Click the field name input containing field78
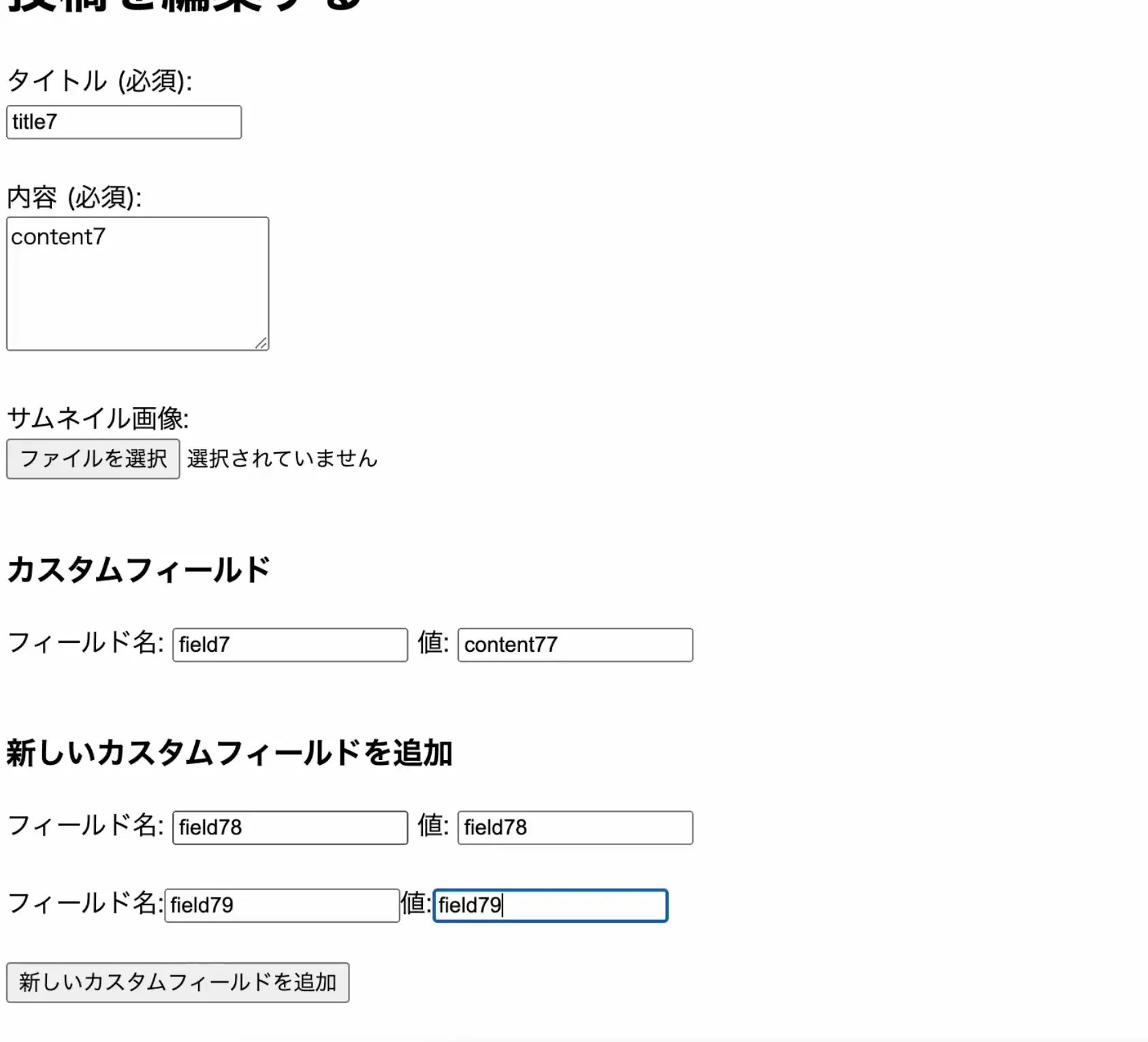The image size is (1148, 1042). (290, 827)
